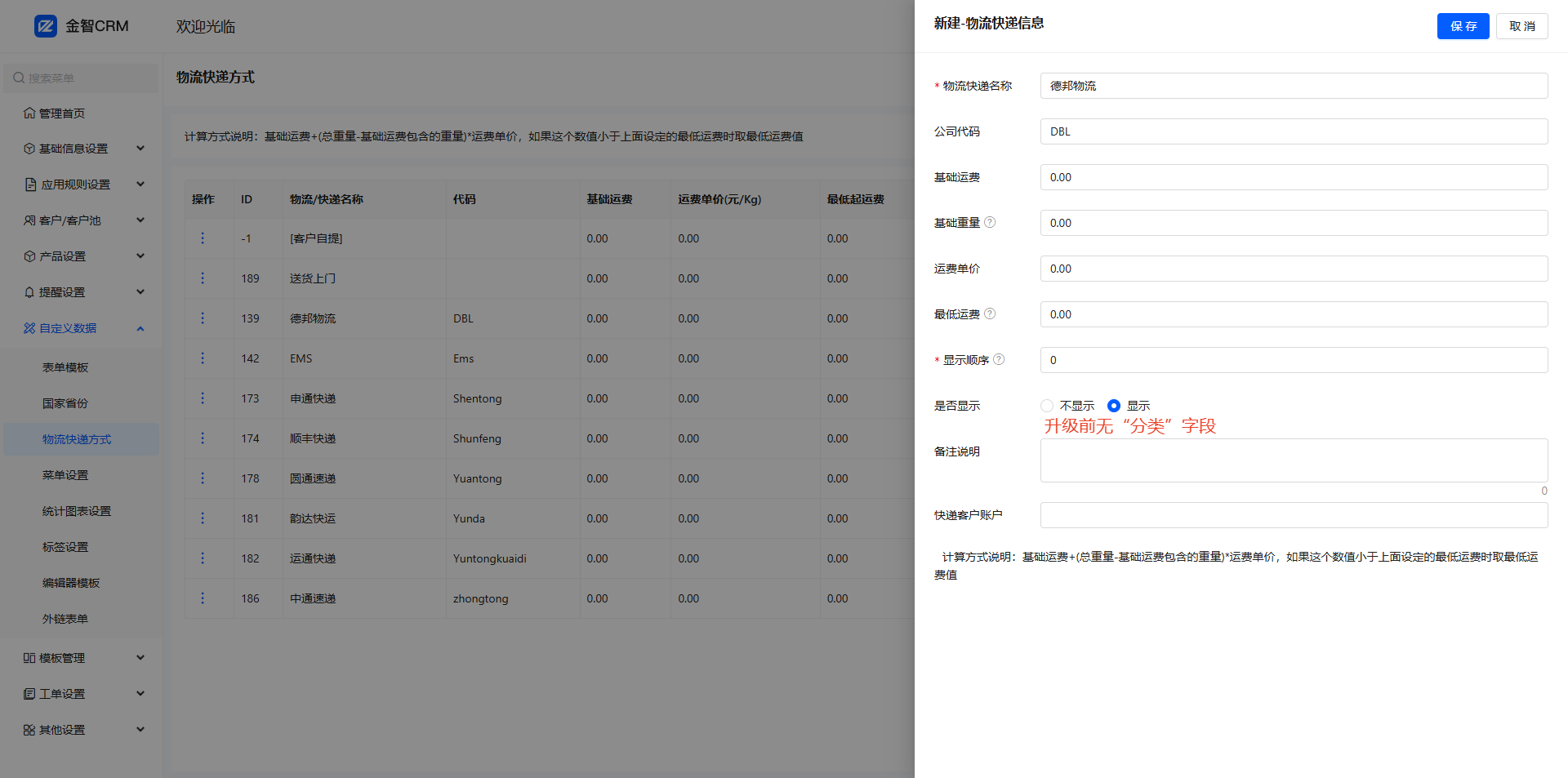The image size is (1568, 778).
Task: Click the bell icon beside 提醒设置
Action: point(29,292)
